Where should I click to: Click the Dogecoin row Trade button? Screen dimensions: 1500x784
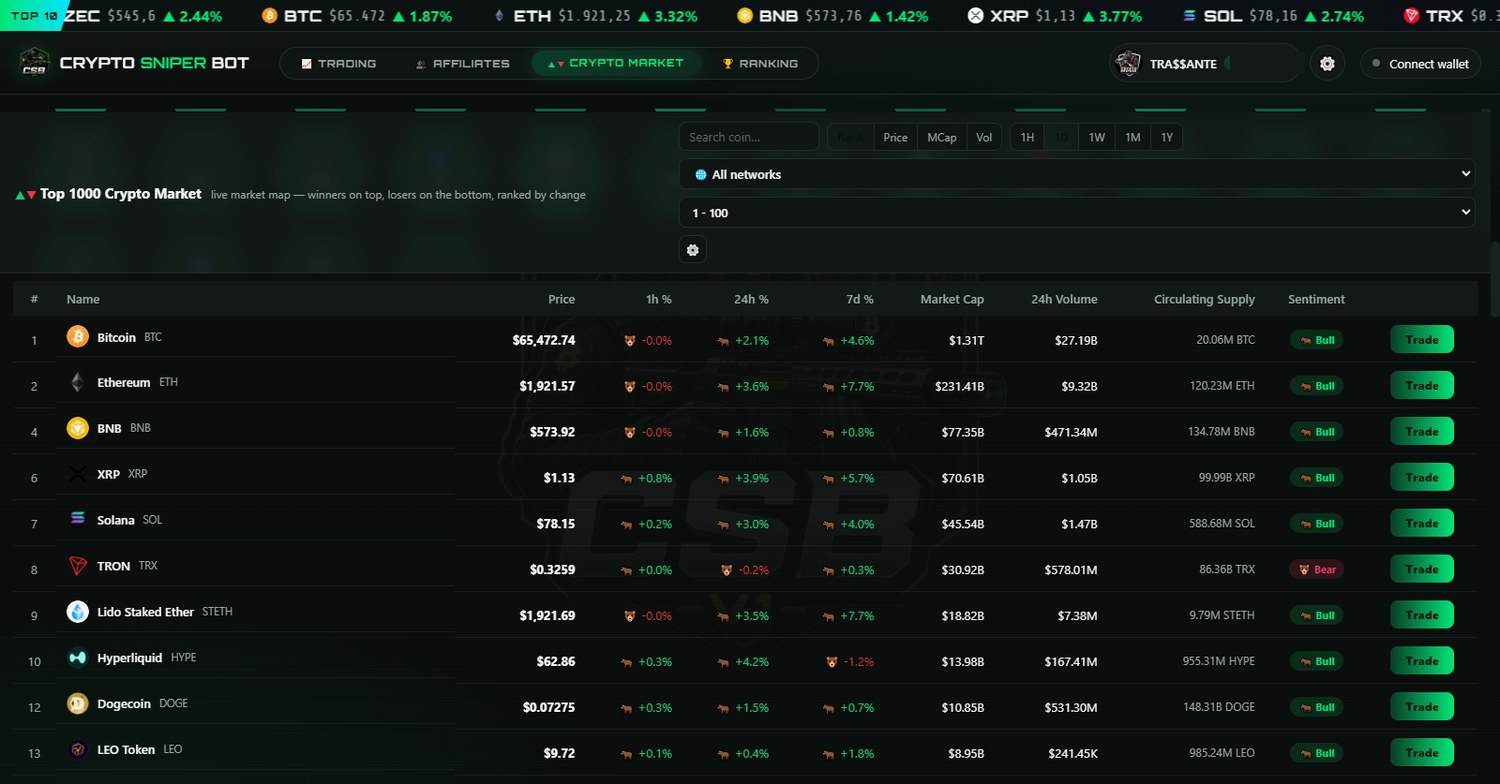pos(1421,707)
